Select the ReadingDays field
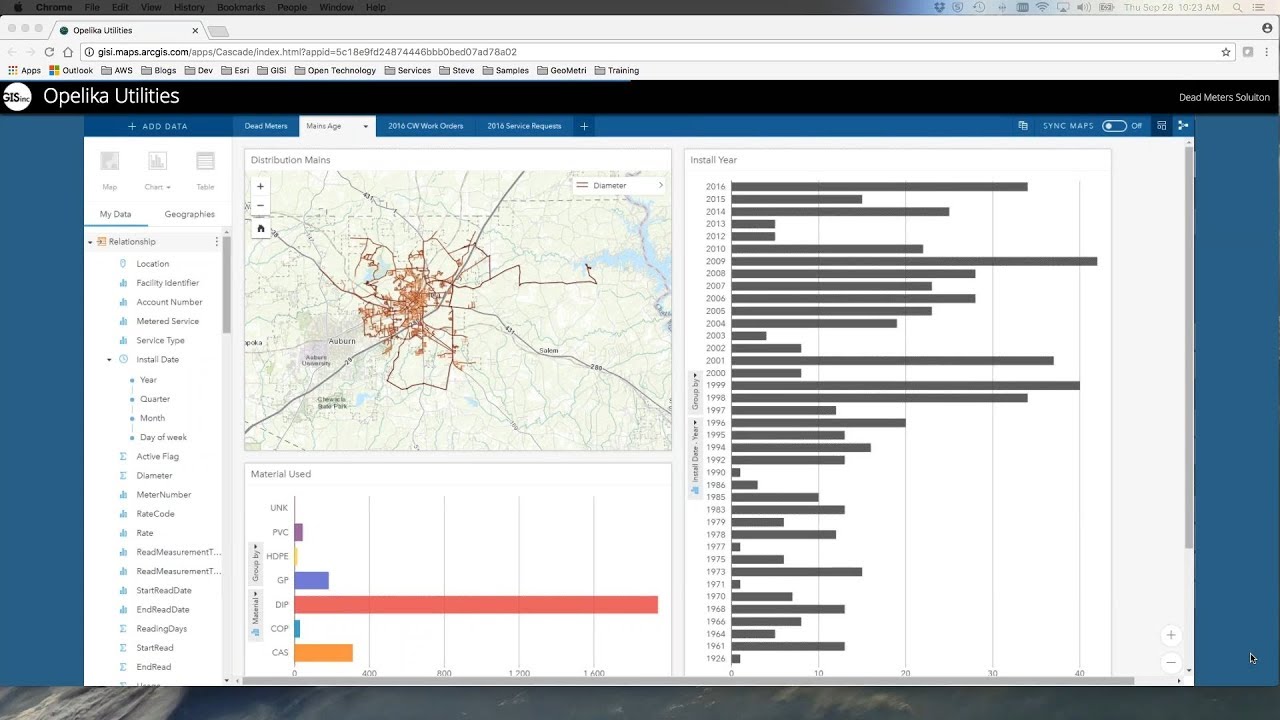This screenshot has height=720, width=1280. [161, 628]
